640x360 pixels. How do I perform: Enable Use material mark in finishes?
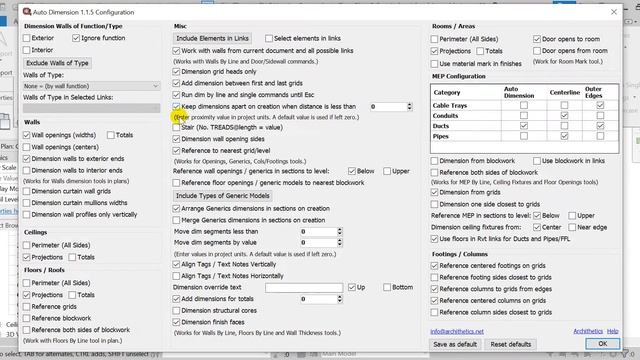[435, 64]
